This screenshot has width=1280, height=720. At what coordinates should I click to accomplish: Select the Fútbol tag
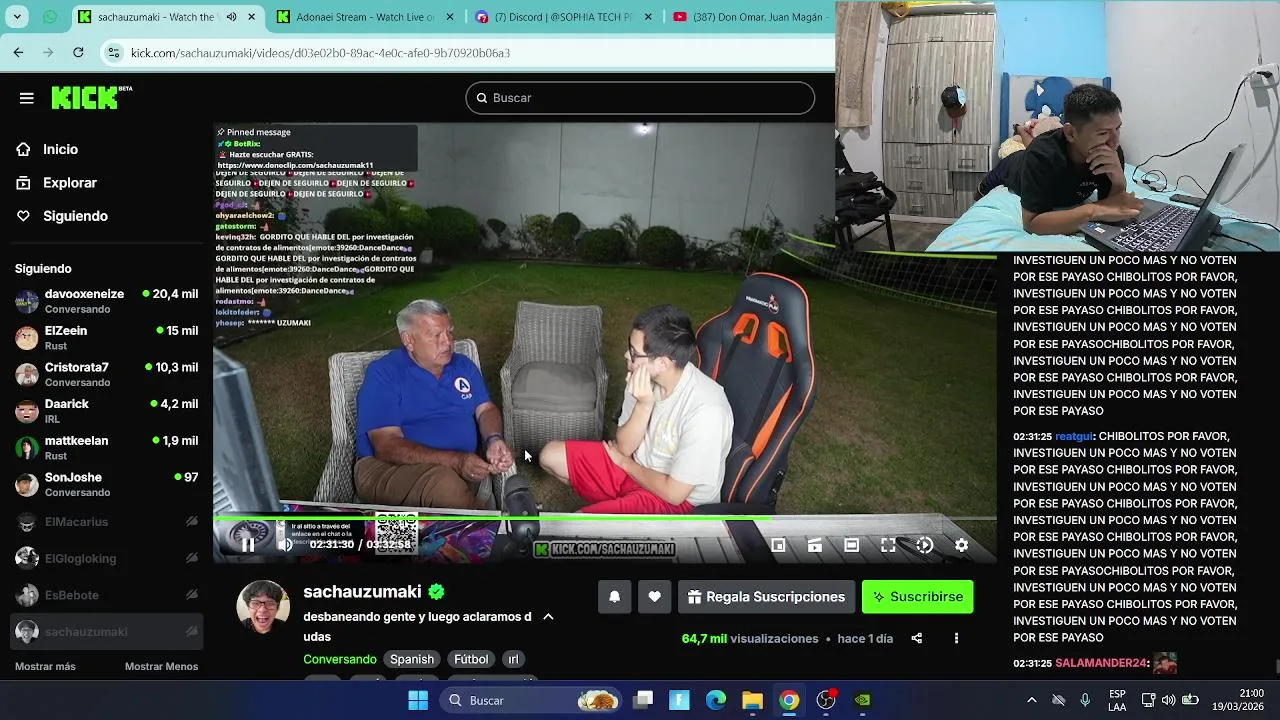[x=471, y=659]
